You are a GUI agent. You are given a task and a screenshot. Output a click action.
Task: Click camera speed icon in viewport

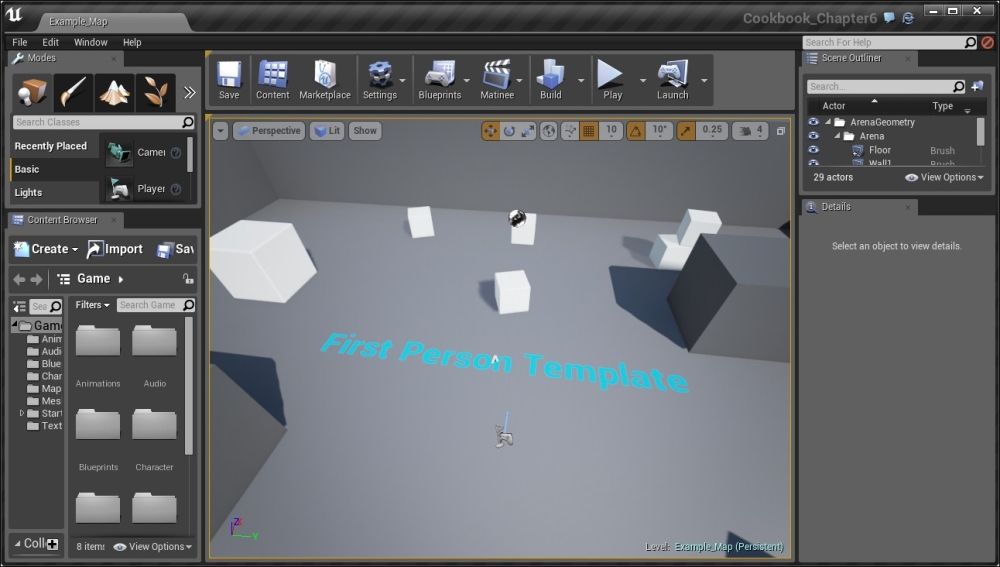(x=744, y=131)
